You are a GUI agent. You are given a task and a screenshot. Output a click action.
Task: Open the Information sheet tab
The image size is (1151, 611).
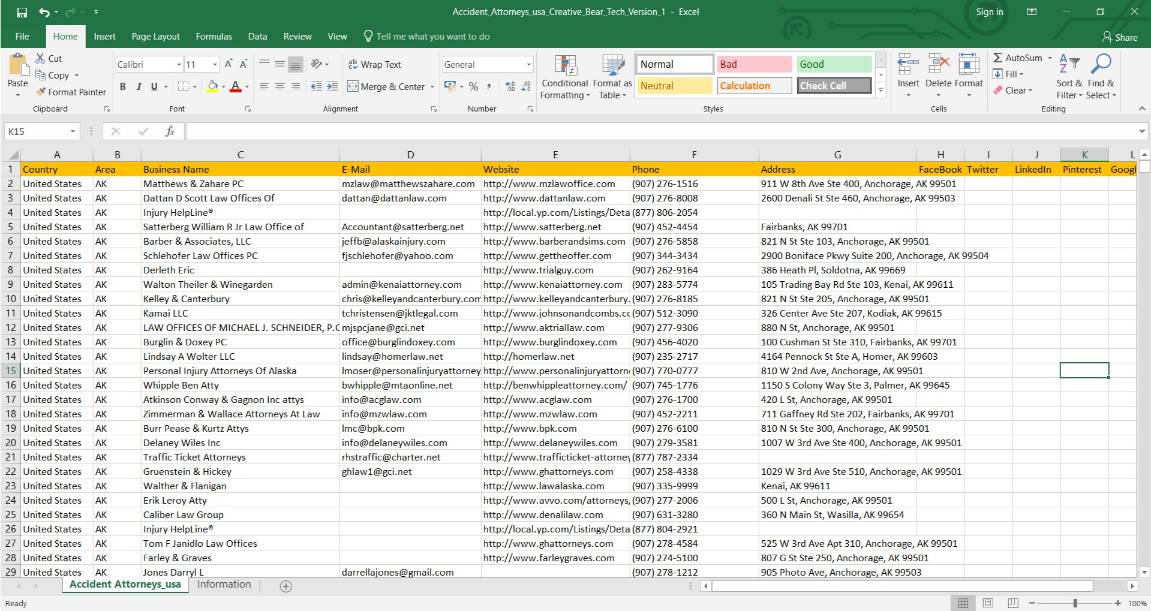(x=224, y=585)
